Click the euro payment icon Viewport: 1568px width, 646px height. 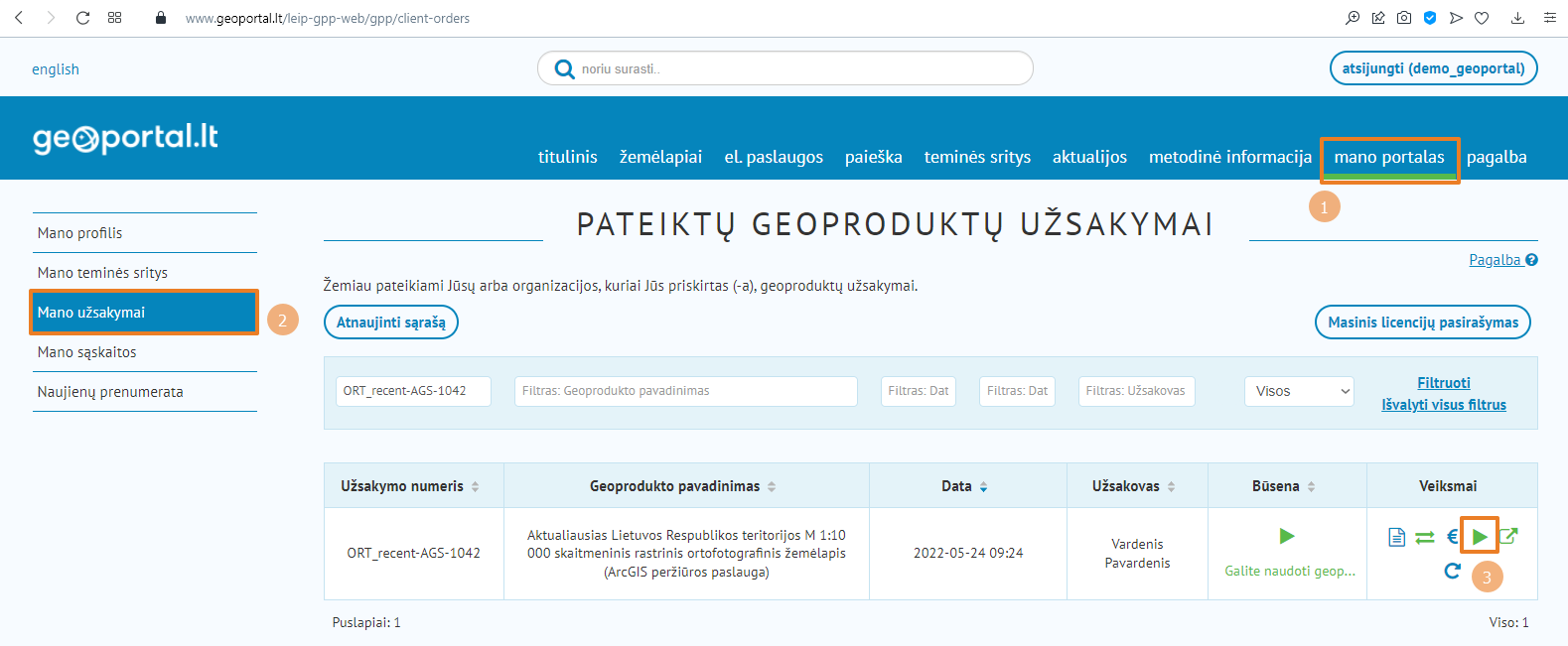point(1452,537)
